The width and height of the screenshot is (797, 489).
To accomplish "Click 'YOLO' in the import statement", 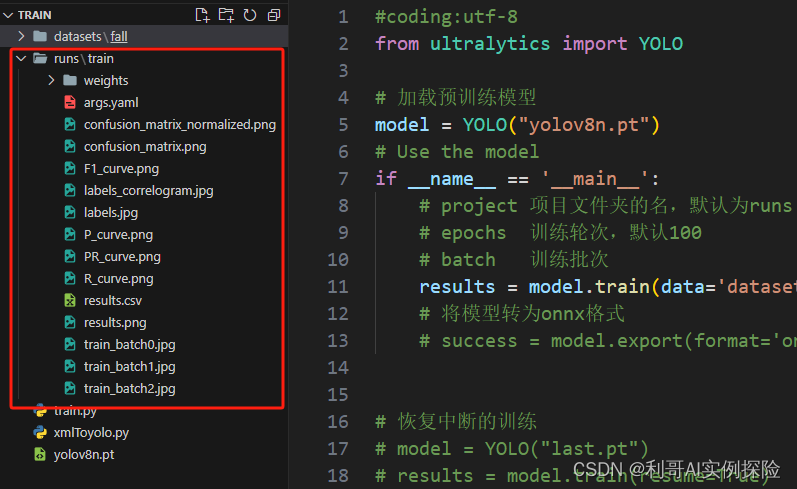I will (x=661, y=44).
